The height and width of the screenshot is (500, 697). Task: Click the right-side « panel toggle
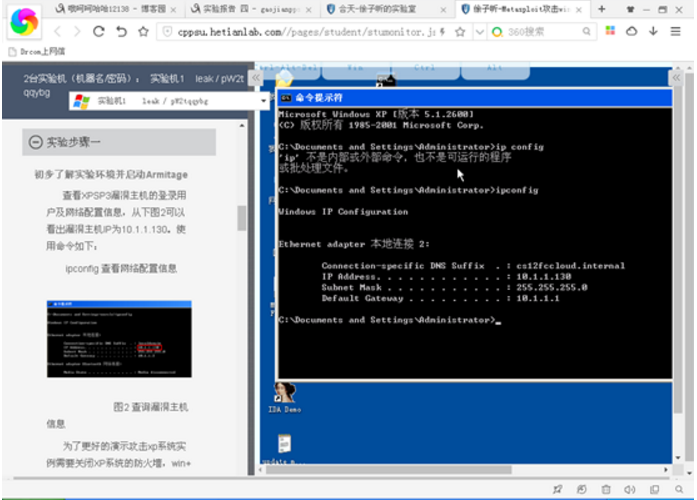pos(676,78)
